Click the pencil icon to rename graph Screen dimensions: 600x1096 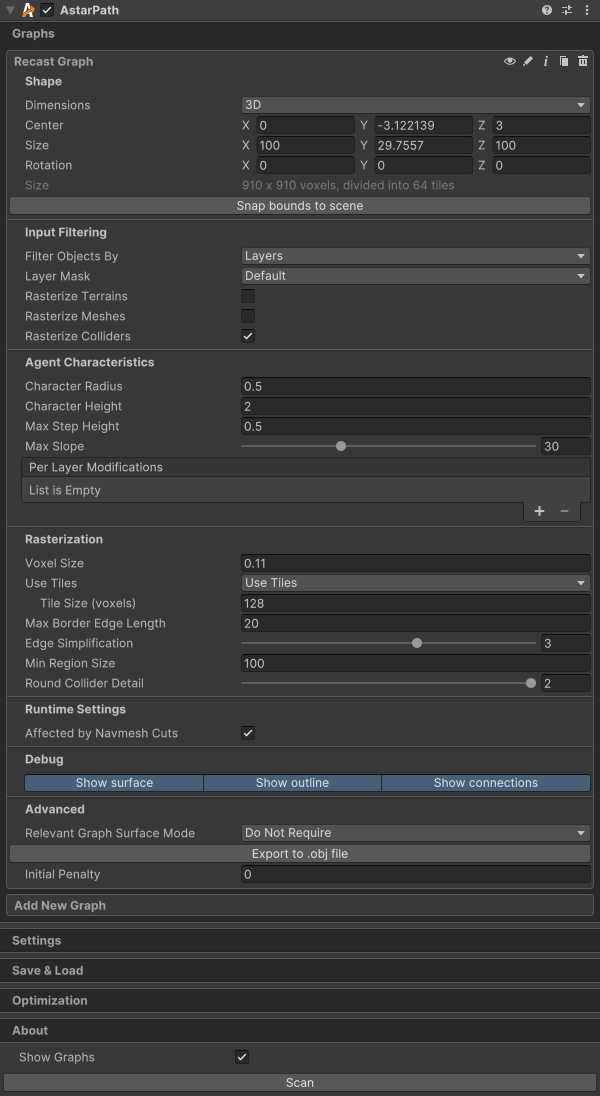click(528, 62)
